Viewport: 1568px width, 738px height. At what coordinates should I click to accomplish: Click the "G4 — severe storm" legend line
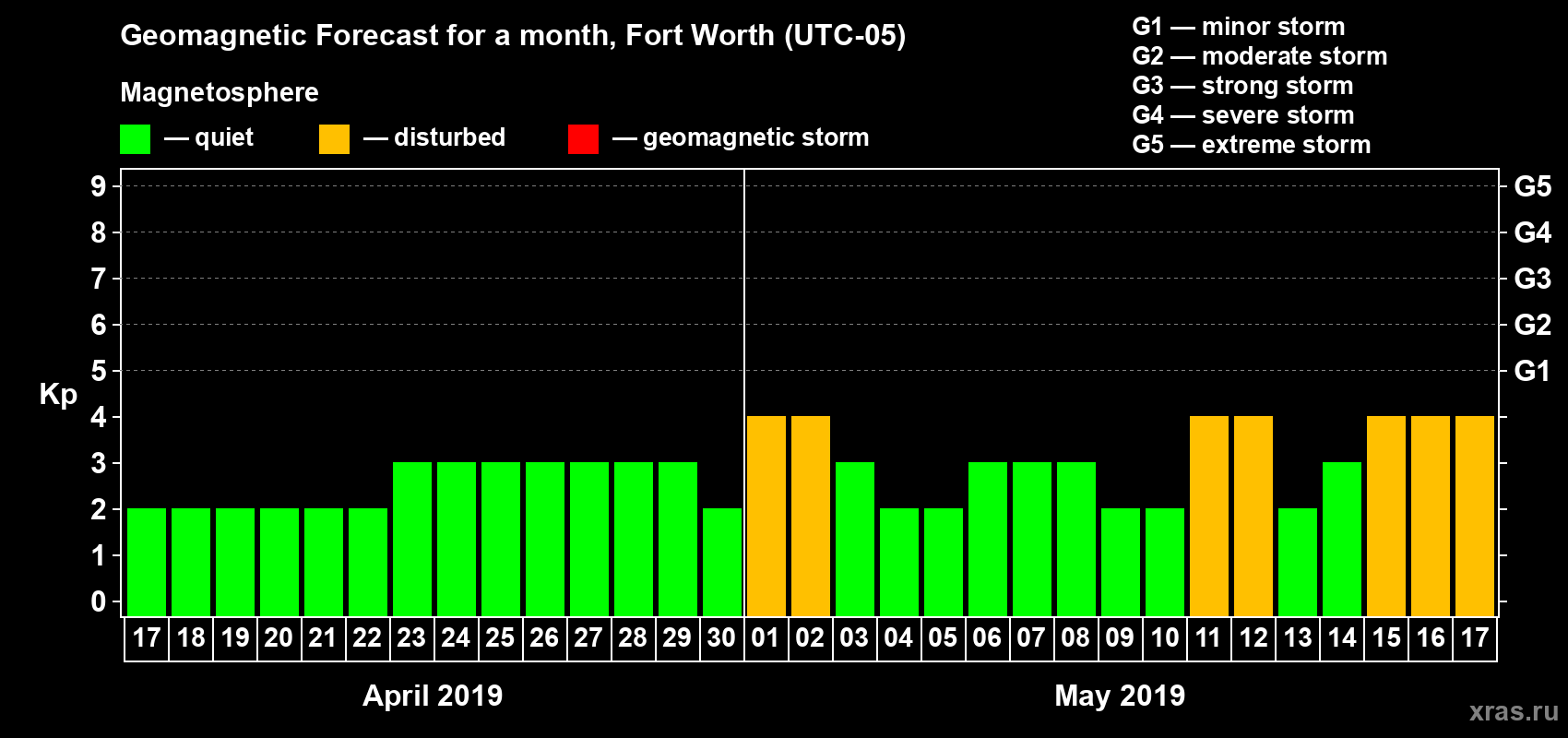[1243, 115]
